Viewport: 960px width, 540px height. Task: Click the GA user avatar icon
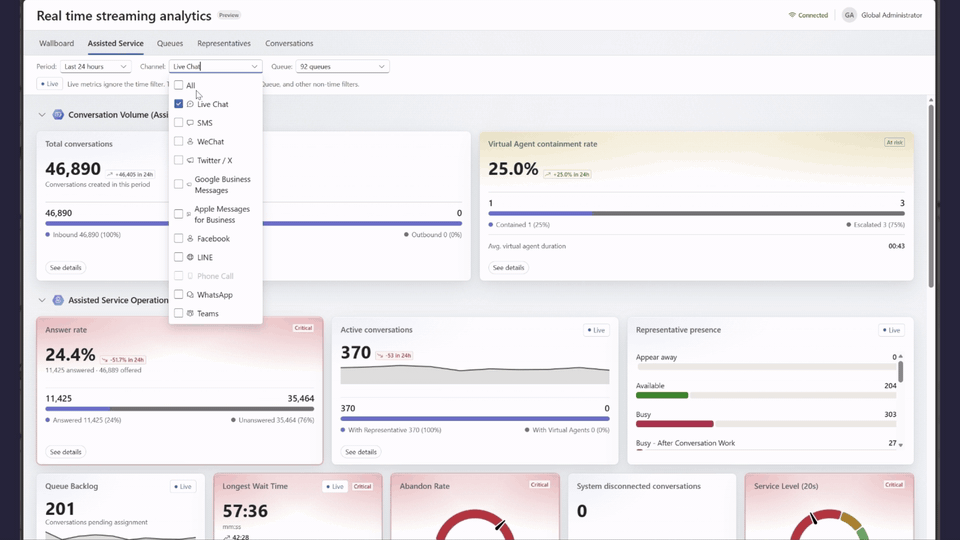click(849, 15)
